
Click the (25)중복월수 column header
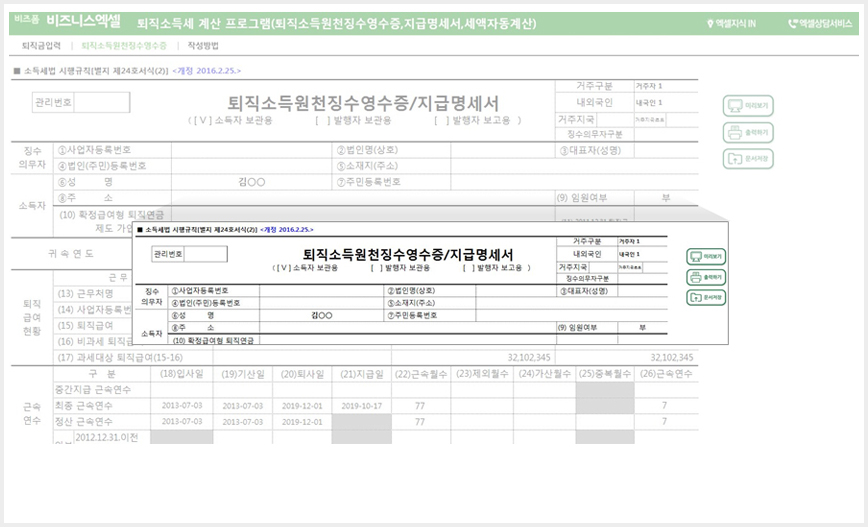(605, 374)
